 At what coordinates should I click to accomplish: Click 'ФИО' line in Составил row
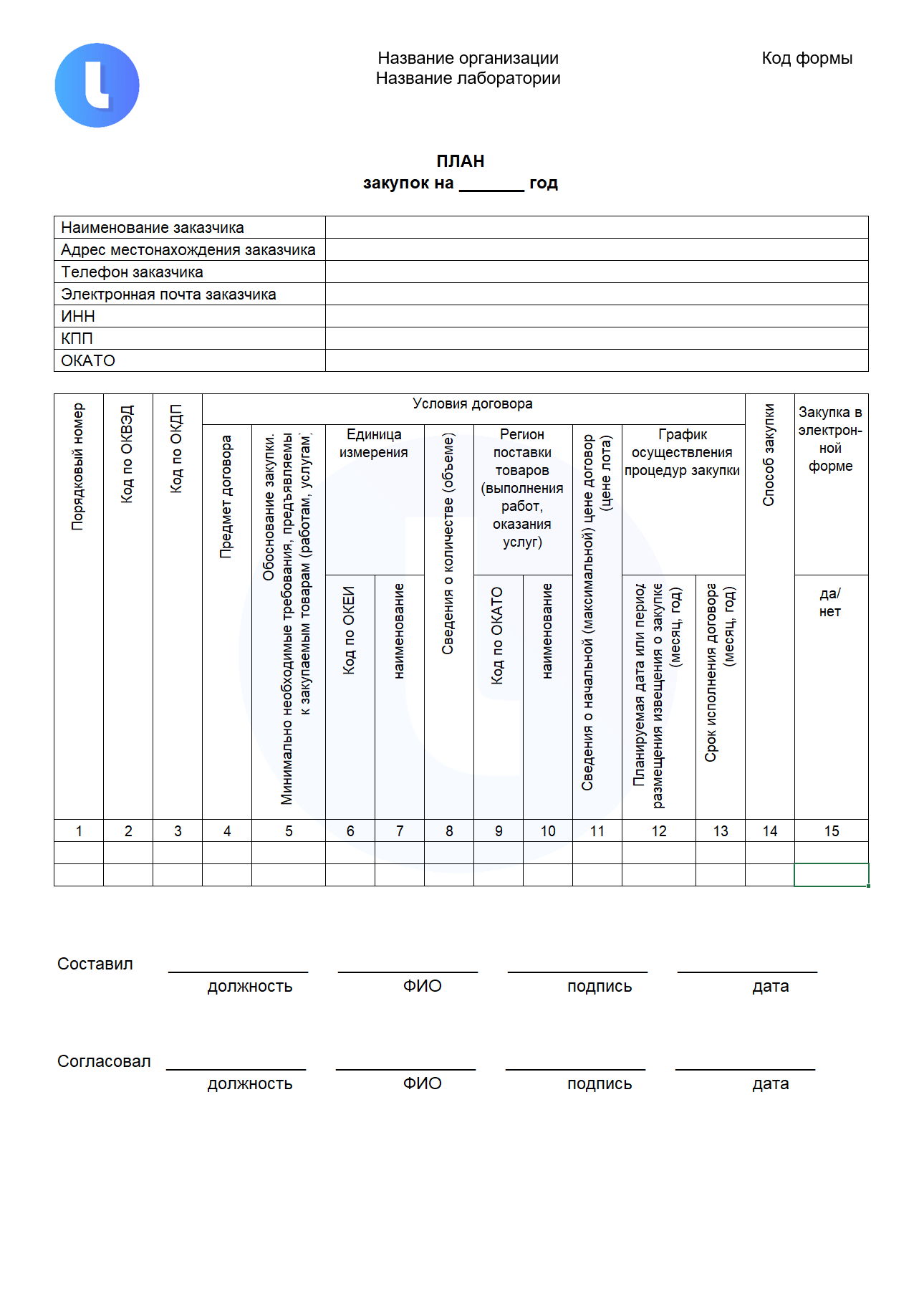(x=408, y=972)
